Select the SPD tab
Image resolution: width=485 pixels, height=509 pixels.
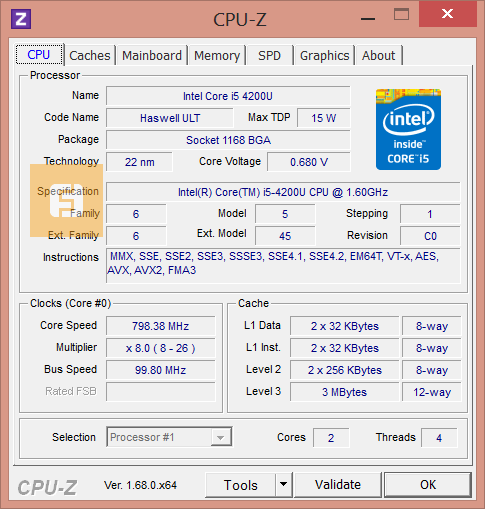[x=270, y=55]
